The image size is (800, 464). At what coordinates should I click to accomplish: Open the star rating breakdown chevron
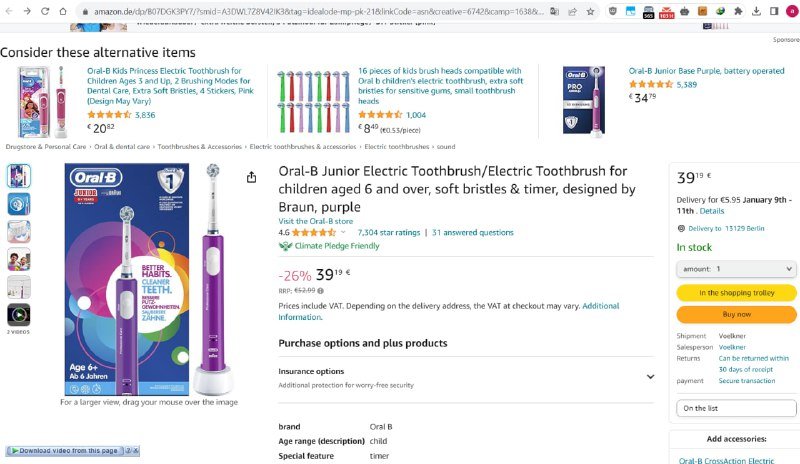(344, 232)
